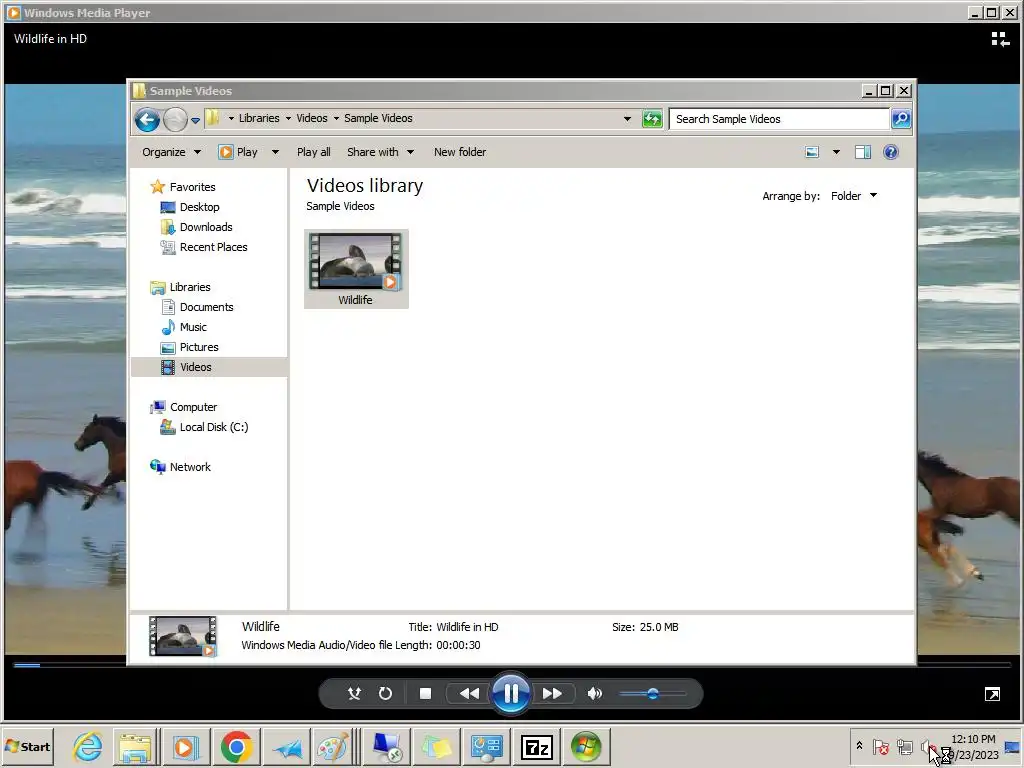1024x768 pixels.
Task: Click the rewind button in Media Player
Action: [x=469, y=694]
